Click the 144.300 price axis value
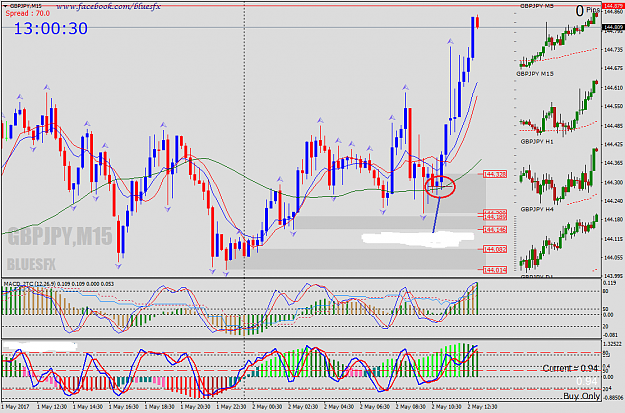Image resolution: width=625 pixels, height=413 pixels. click(x=613, y=183)
